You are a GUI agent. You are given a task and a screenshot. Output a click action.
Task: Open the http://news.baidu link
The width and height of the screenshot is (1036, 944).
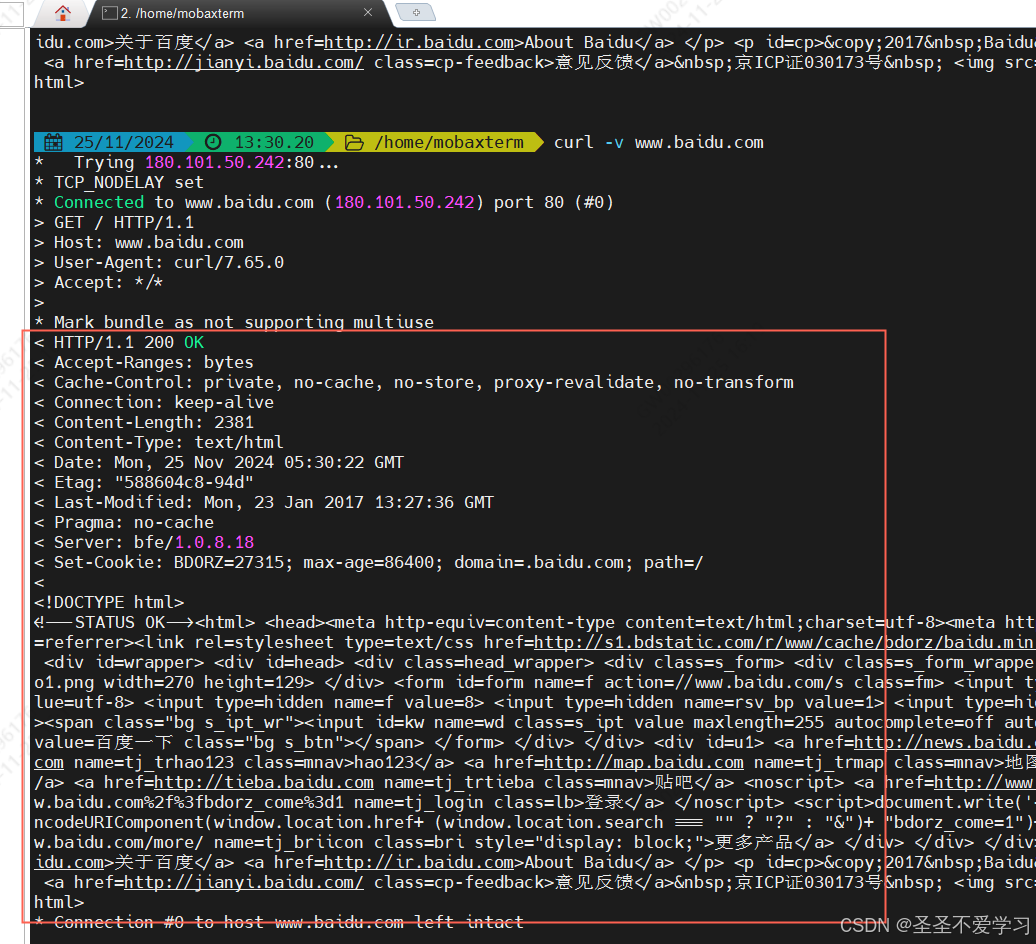pos(944,743)
